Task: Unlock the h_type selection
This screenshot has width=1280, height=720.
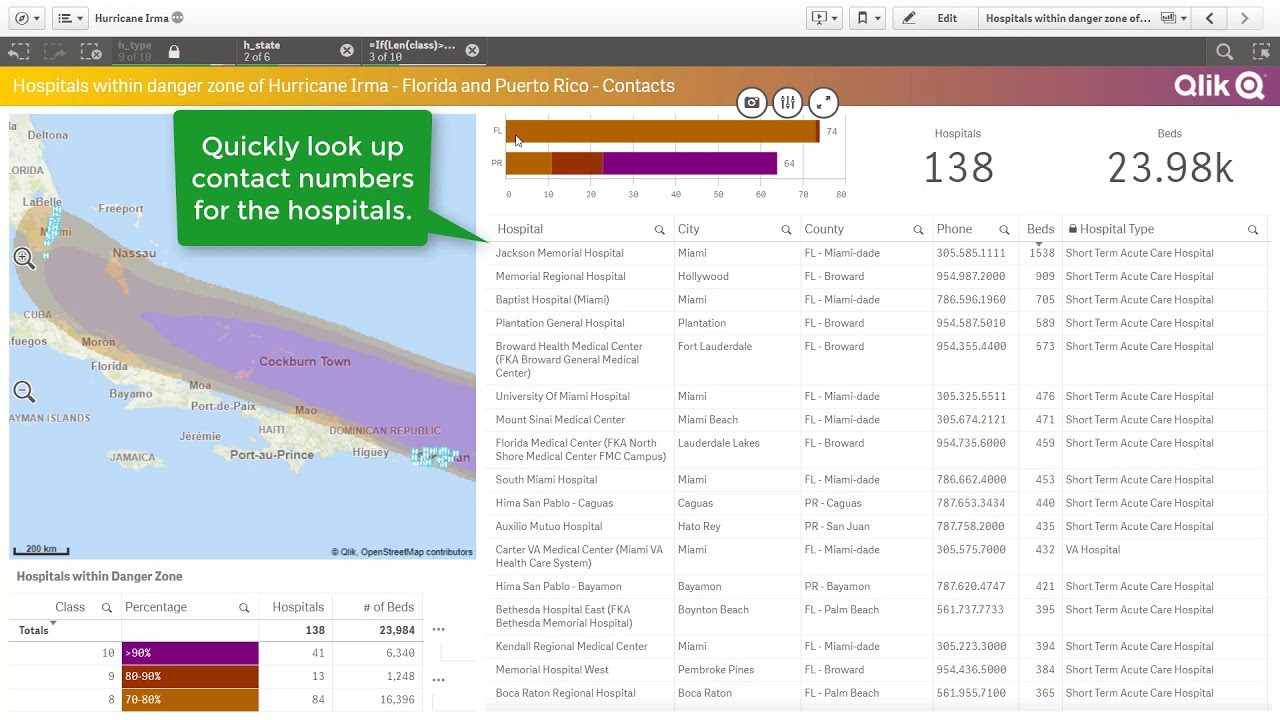Action: click(x=174, y=51)
